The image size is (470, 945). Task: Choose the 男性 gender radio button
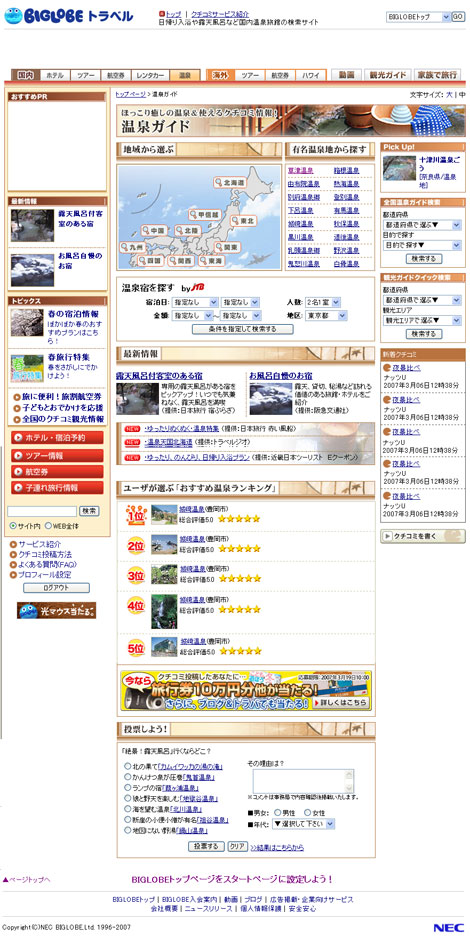coord(278,812)
